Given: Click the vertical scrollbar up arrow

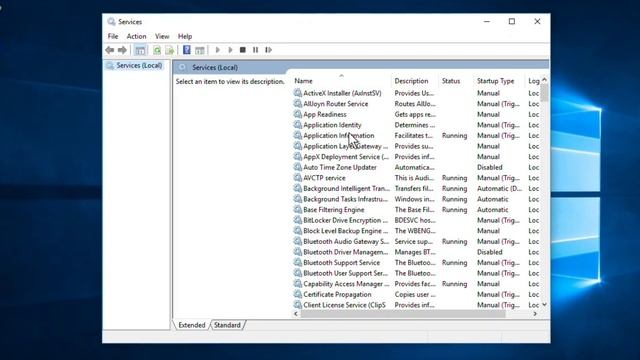Looking at the screenshot, I should click(544, 80).
